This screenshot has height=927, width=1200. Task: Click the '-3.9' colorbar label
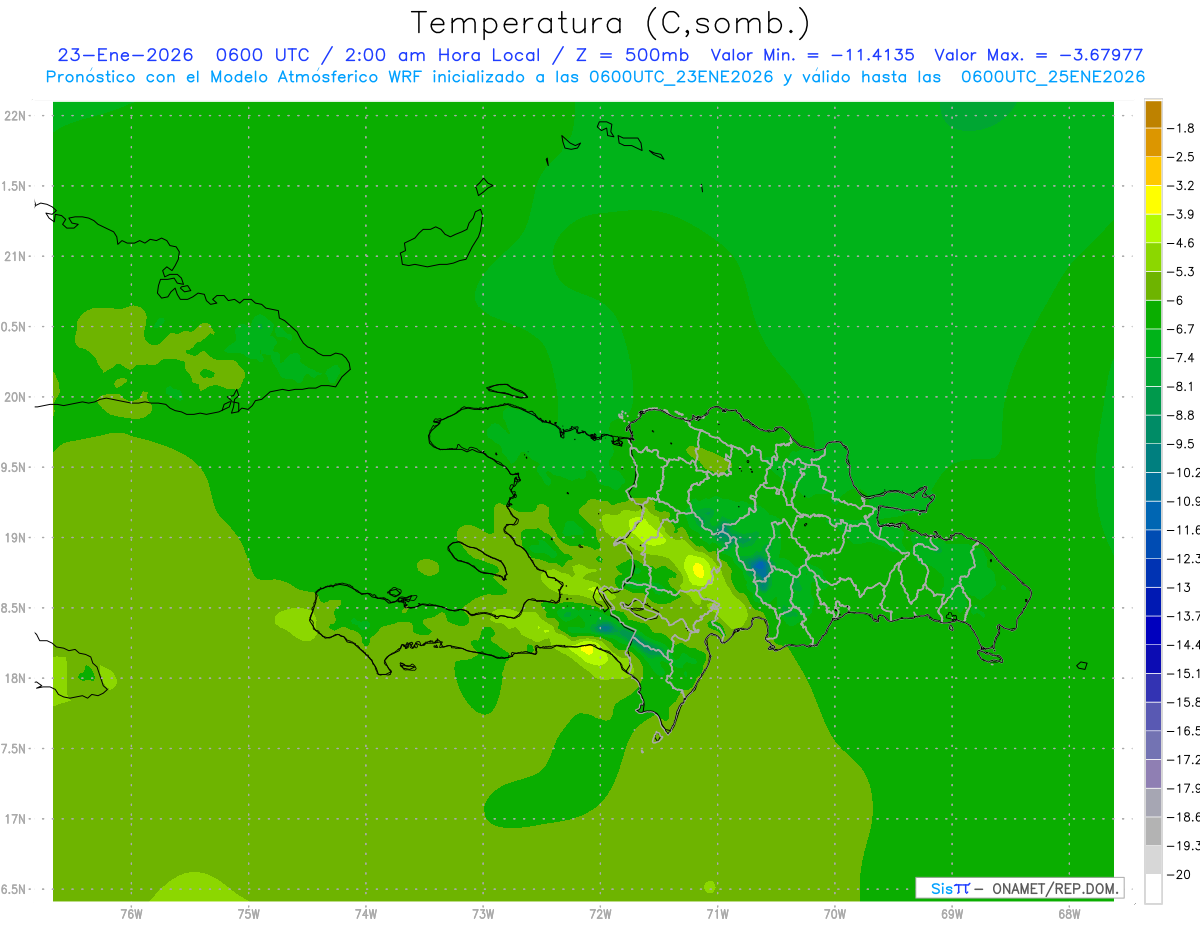tap(1182, 214)
